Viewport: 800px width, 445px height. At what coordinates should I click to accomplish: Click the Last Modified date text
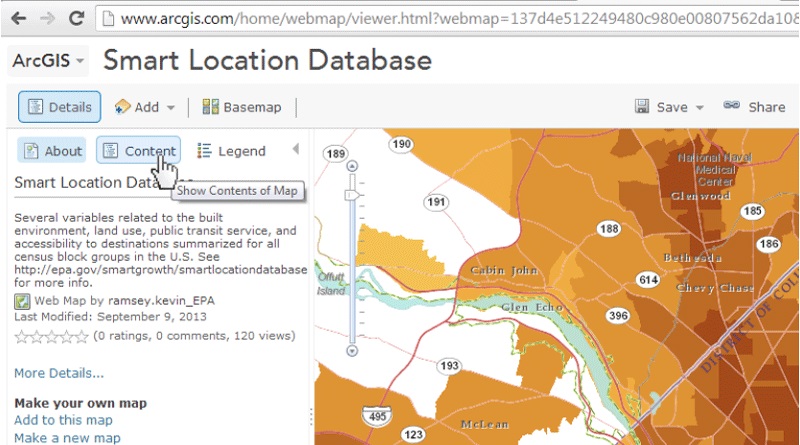(110, 316)
